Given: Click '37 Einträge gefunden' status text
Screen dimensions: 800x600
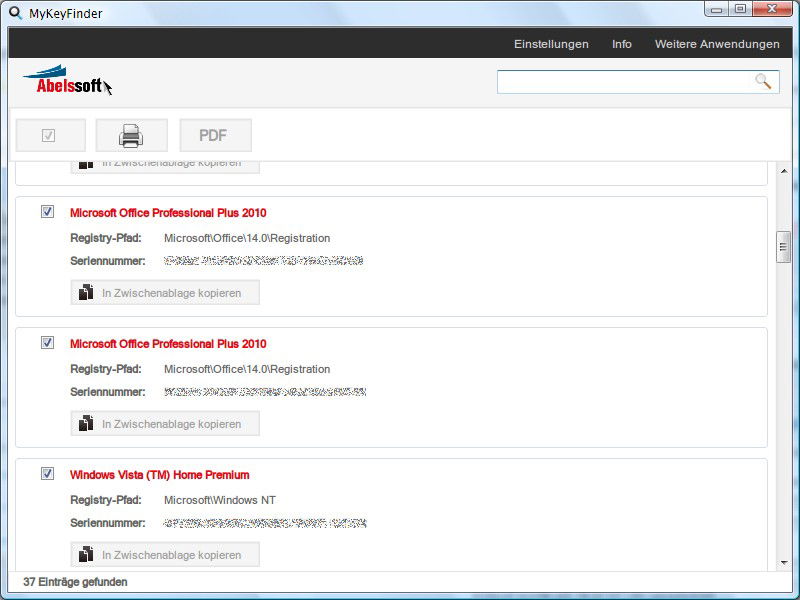Looking at the screenshot, I should point(76,582).
